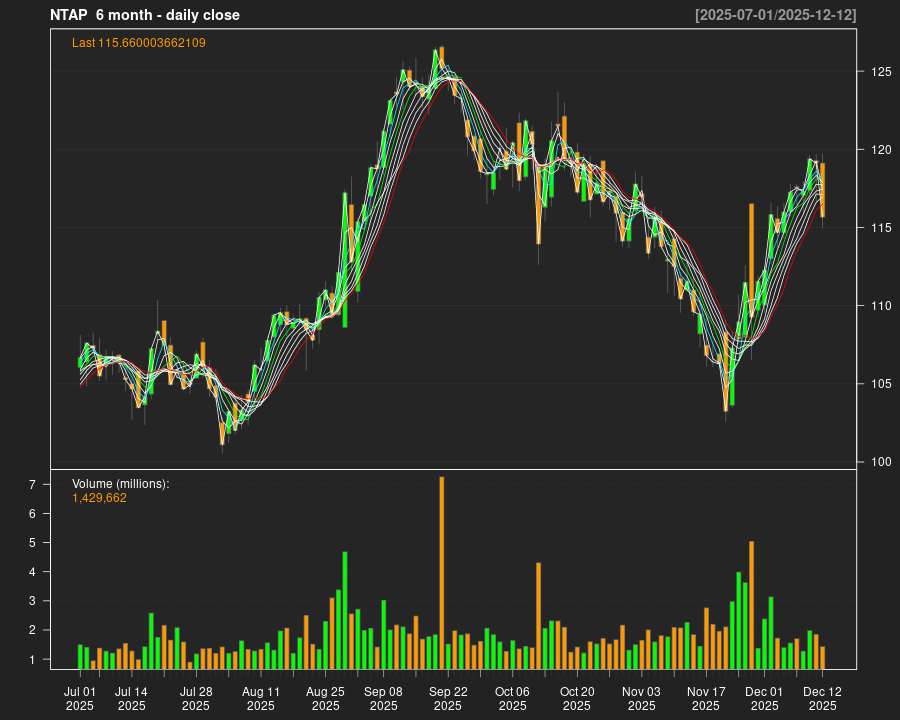Click the 100 price axis label
The image size is (900, 720).
click(x=881, y=462)
